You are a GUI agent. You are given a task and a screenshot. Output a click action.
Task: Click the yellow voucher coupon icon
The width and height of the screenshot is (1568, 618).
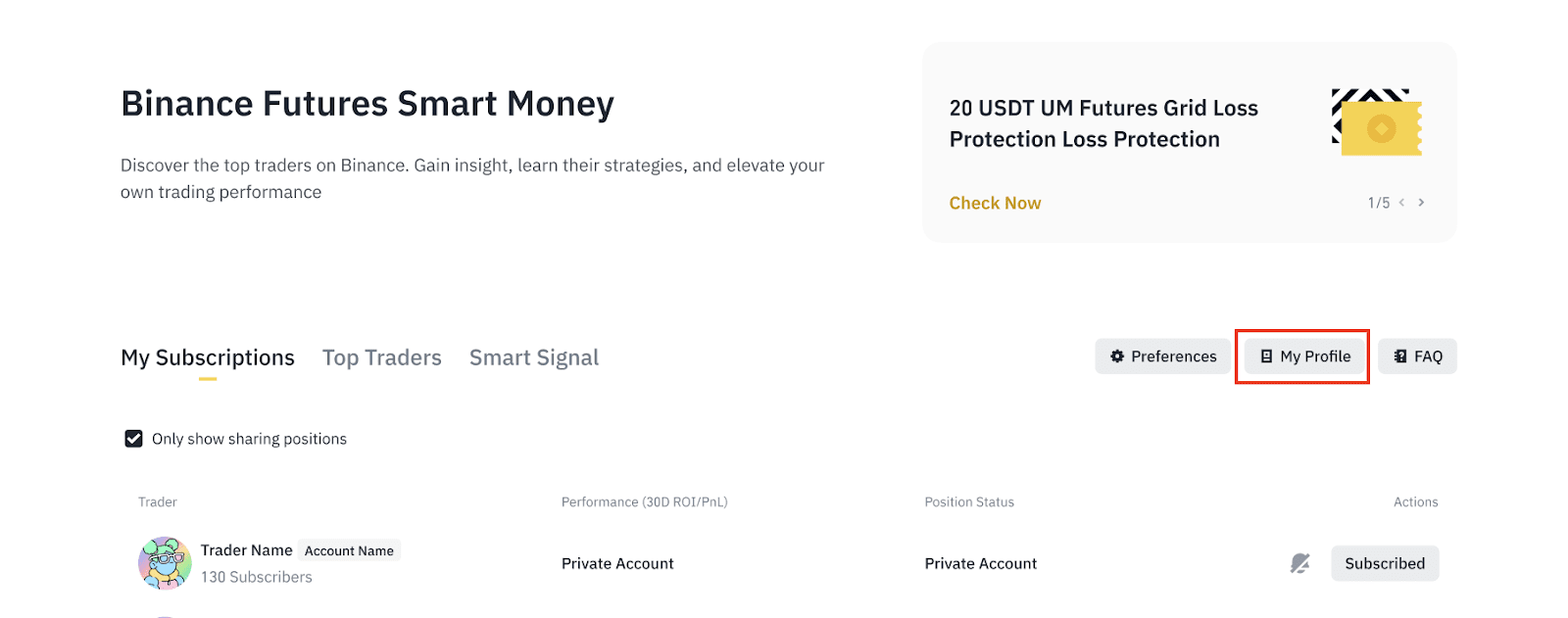(x=1380, y=125)
